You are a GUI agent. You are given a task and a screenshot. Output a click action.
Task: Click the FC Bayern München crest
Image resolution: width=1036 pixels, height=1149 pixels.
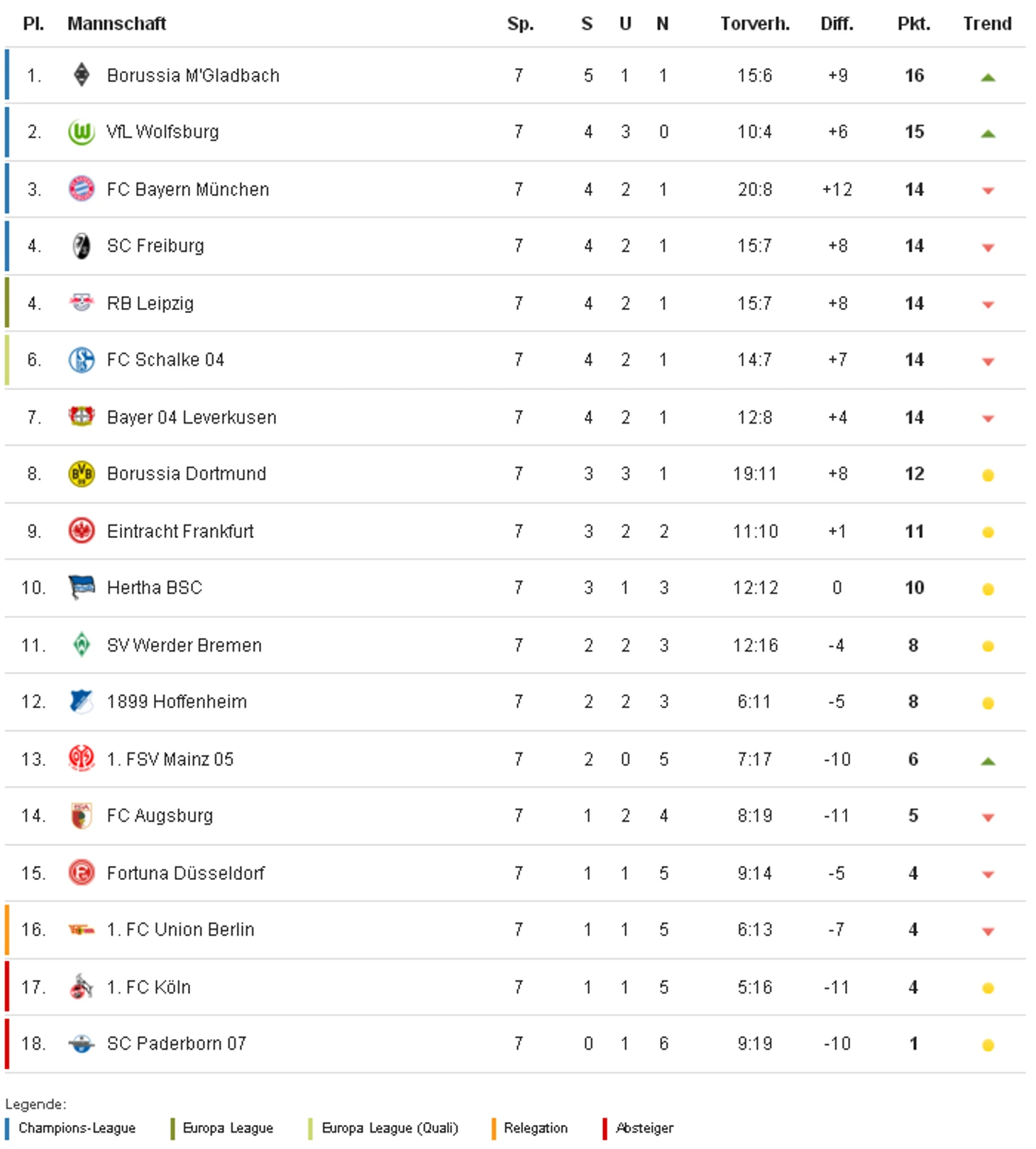(x=82, y=189)
